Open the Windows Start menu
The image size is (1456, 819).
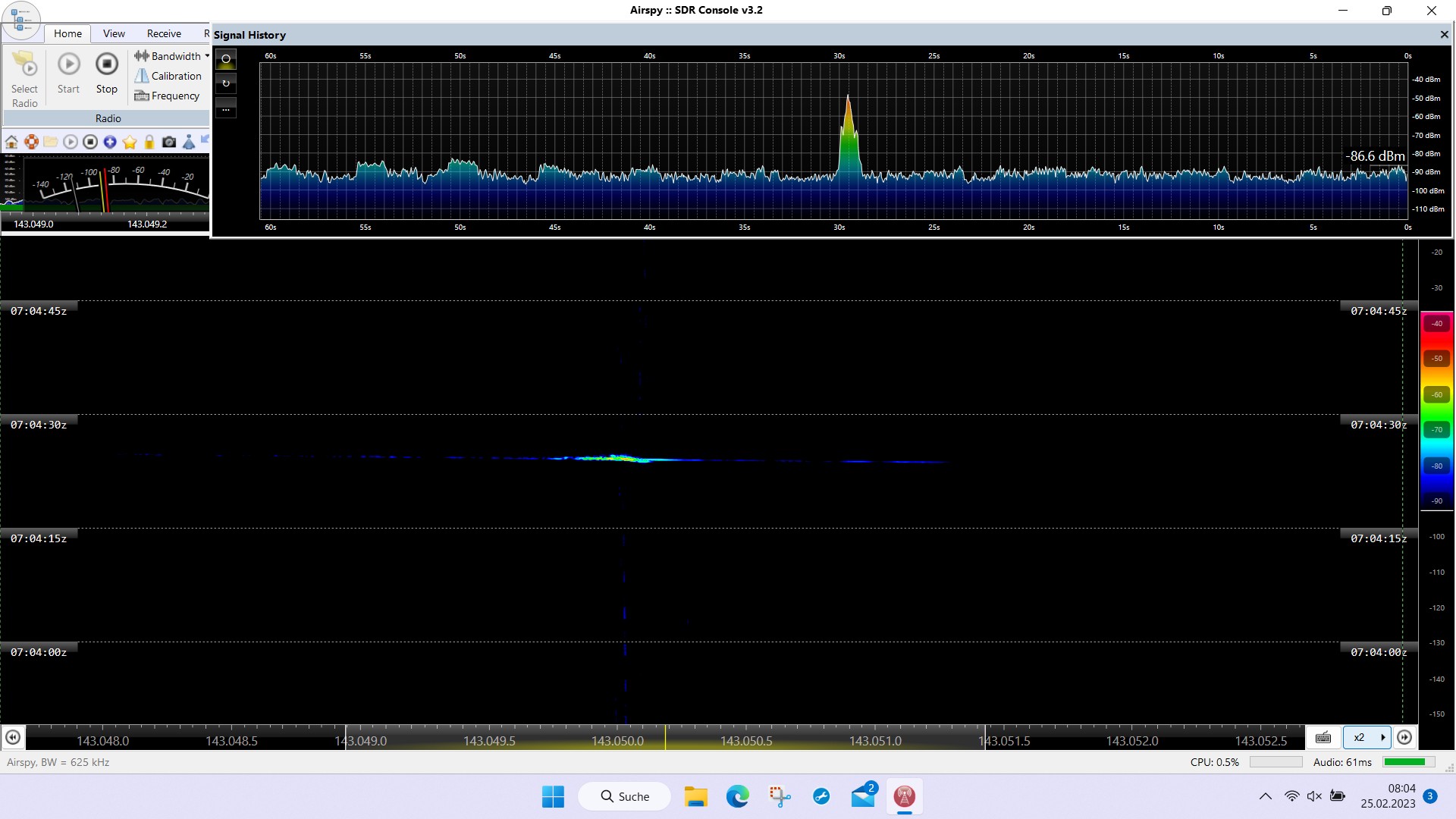(553, 796)
